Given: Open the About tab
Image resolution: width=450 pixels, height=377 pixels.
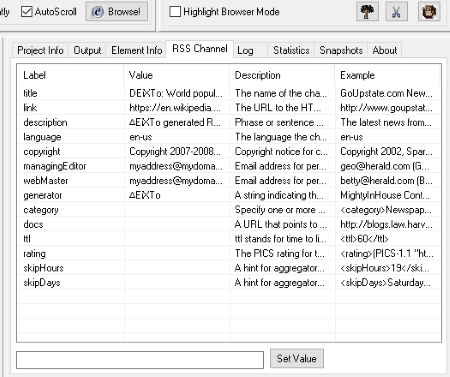Looking at the screenshot, I should 384,50.
